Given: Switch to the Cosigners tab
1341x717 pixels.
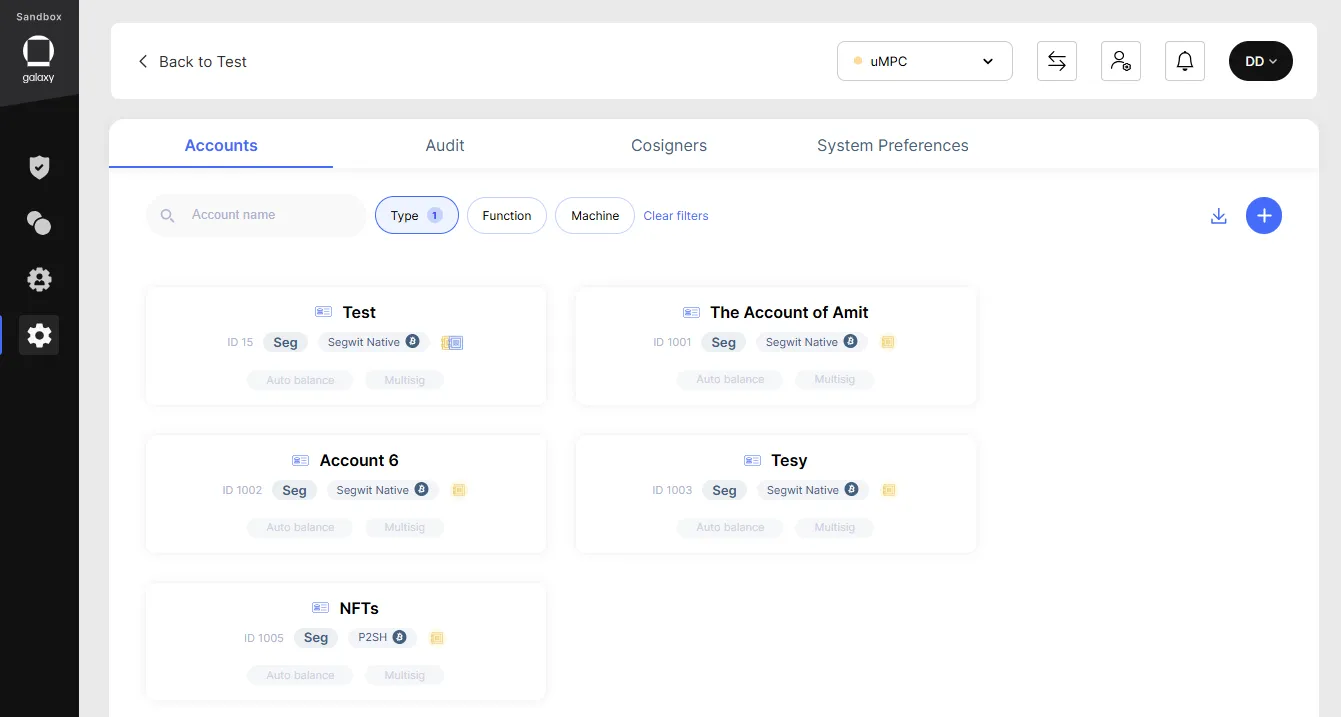Looking at the screenshot, I should pyautogui.click(x=669, y=145).
